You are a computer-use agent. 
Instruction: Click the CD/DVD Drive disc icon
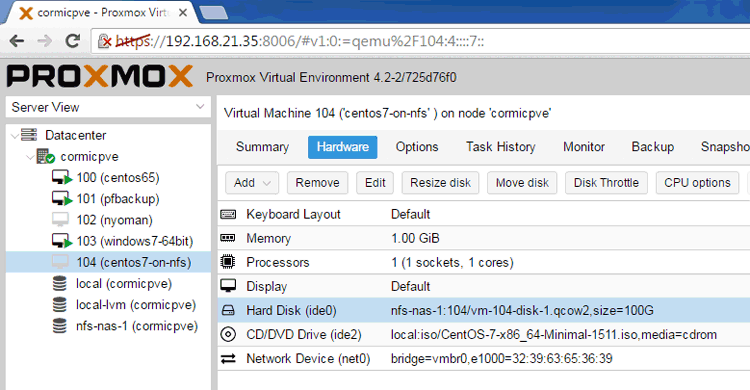click(228, 334)
